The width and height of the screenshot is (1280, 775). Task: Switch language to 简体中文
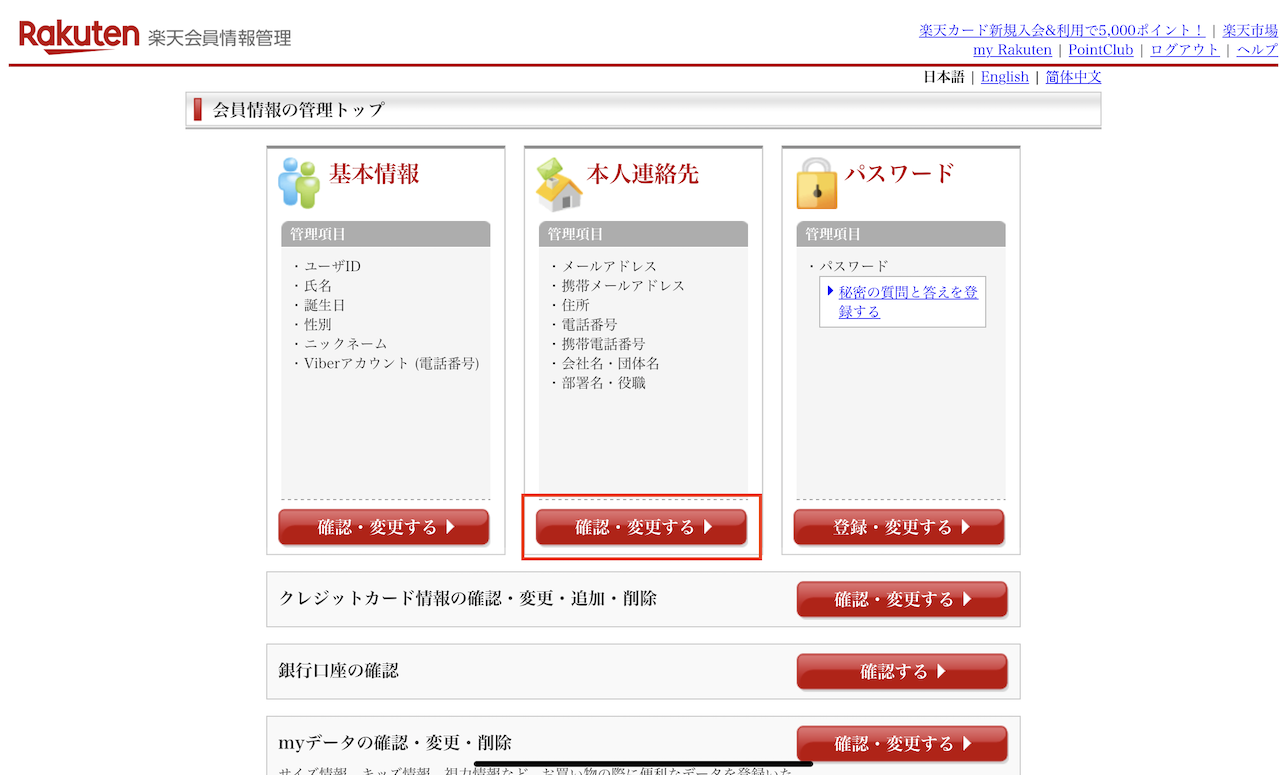[x=1073, y=77]
